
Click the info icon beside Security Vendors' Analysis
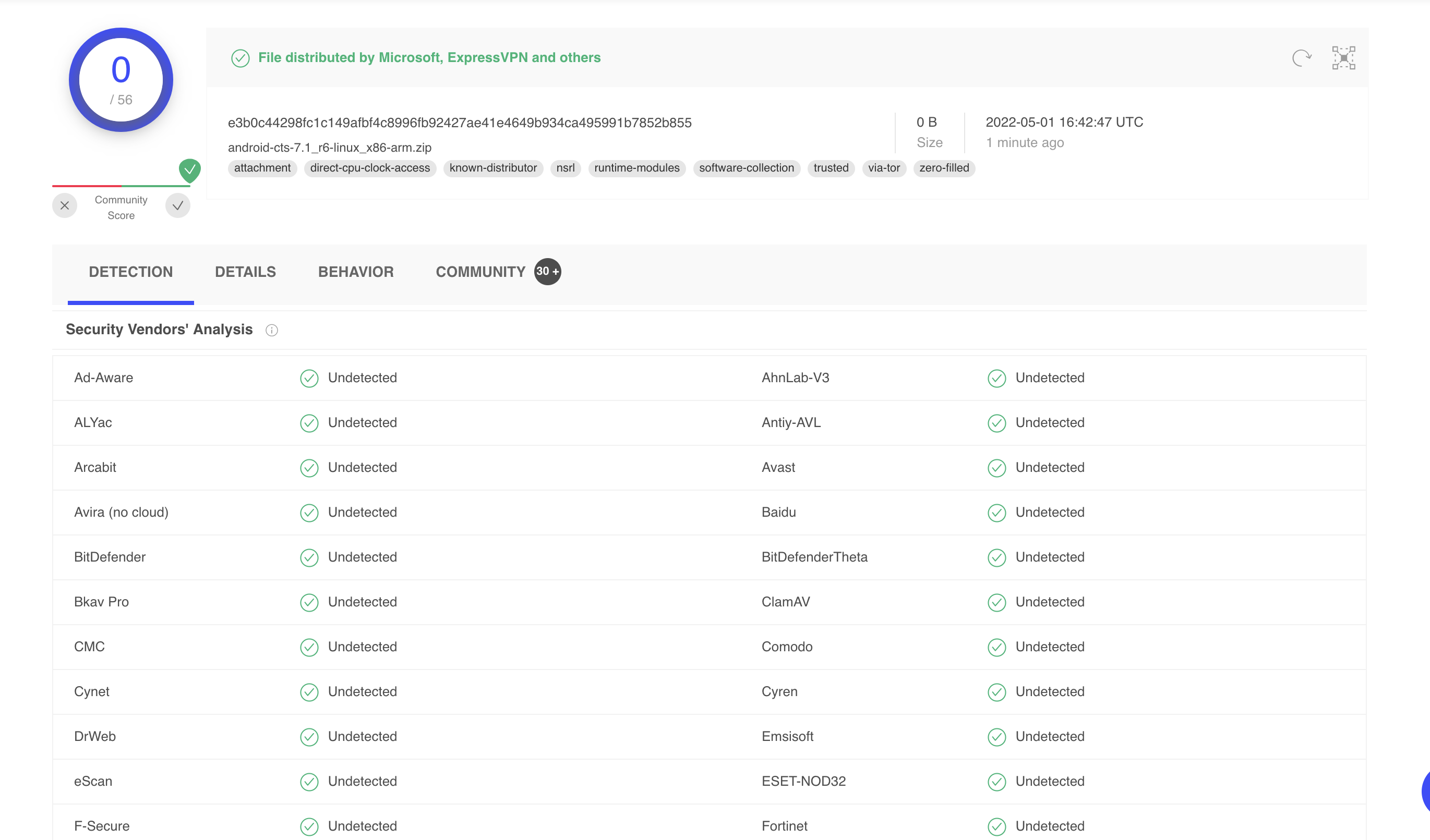[272, 330]
